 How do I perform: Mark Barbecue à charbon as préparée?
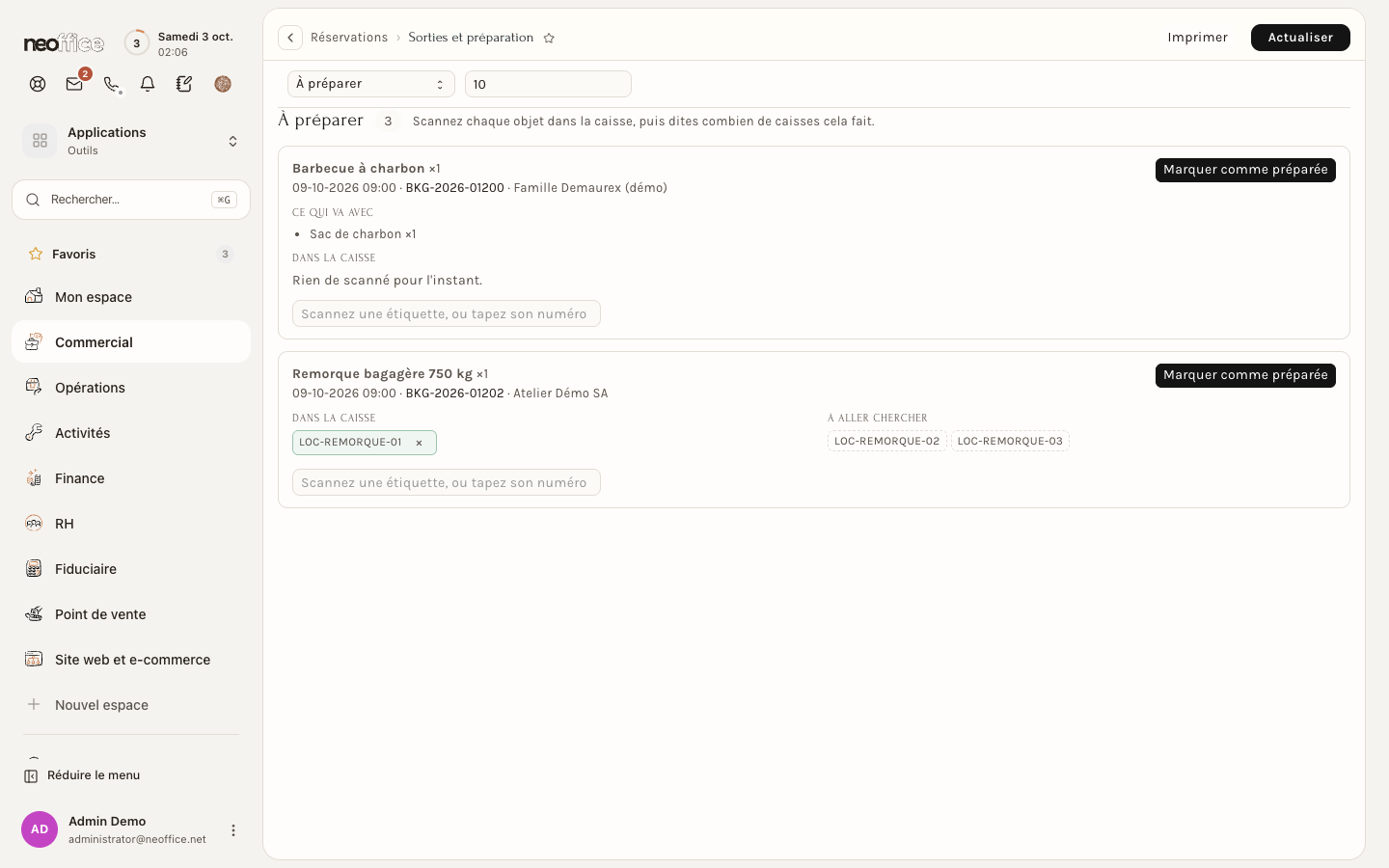pos(1245,170)
